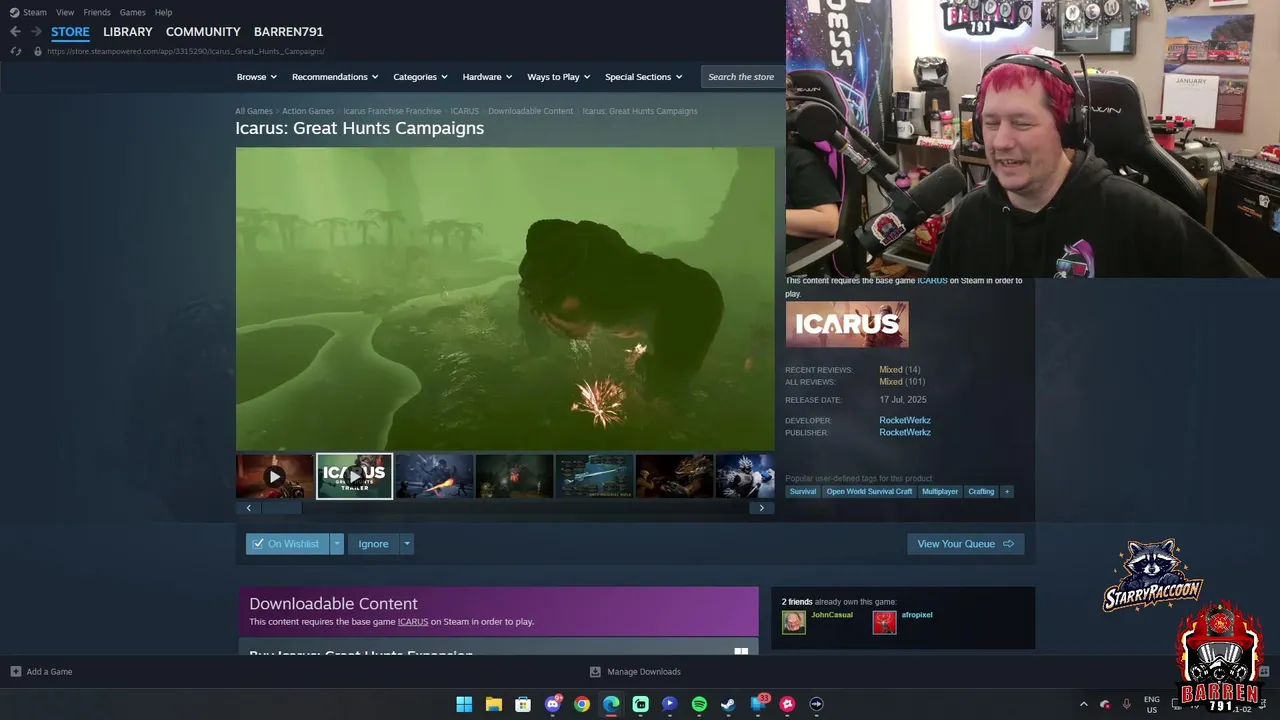This screenshot has width=1280, height=720.
Task: Reload the store page with refresh icon
Action: (x=16, y=51)
